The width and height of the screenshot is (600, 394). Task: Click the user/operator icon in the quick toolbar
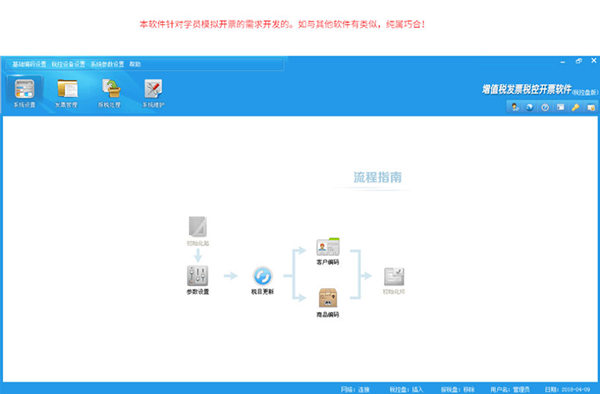coord(515,107)
